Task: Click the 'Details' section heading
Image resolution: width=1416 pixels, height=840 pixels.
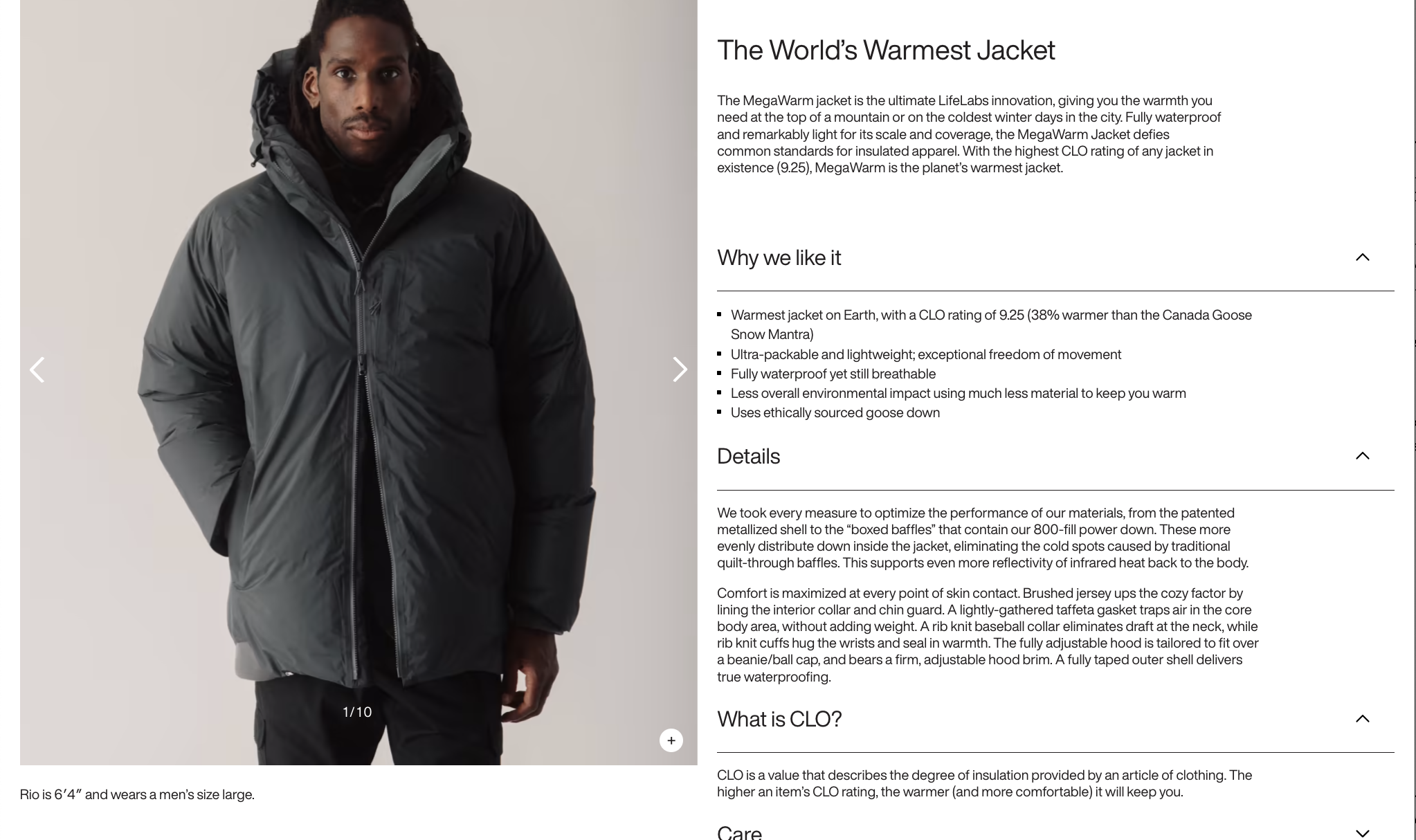Action: click(x=748, y=457)
